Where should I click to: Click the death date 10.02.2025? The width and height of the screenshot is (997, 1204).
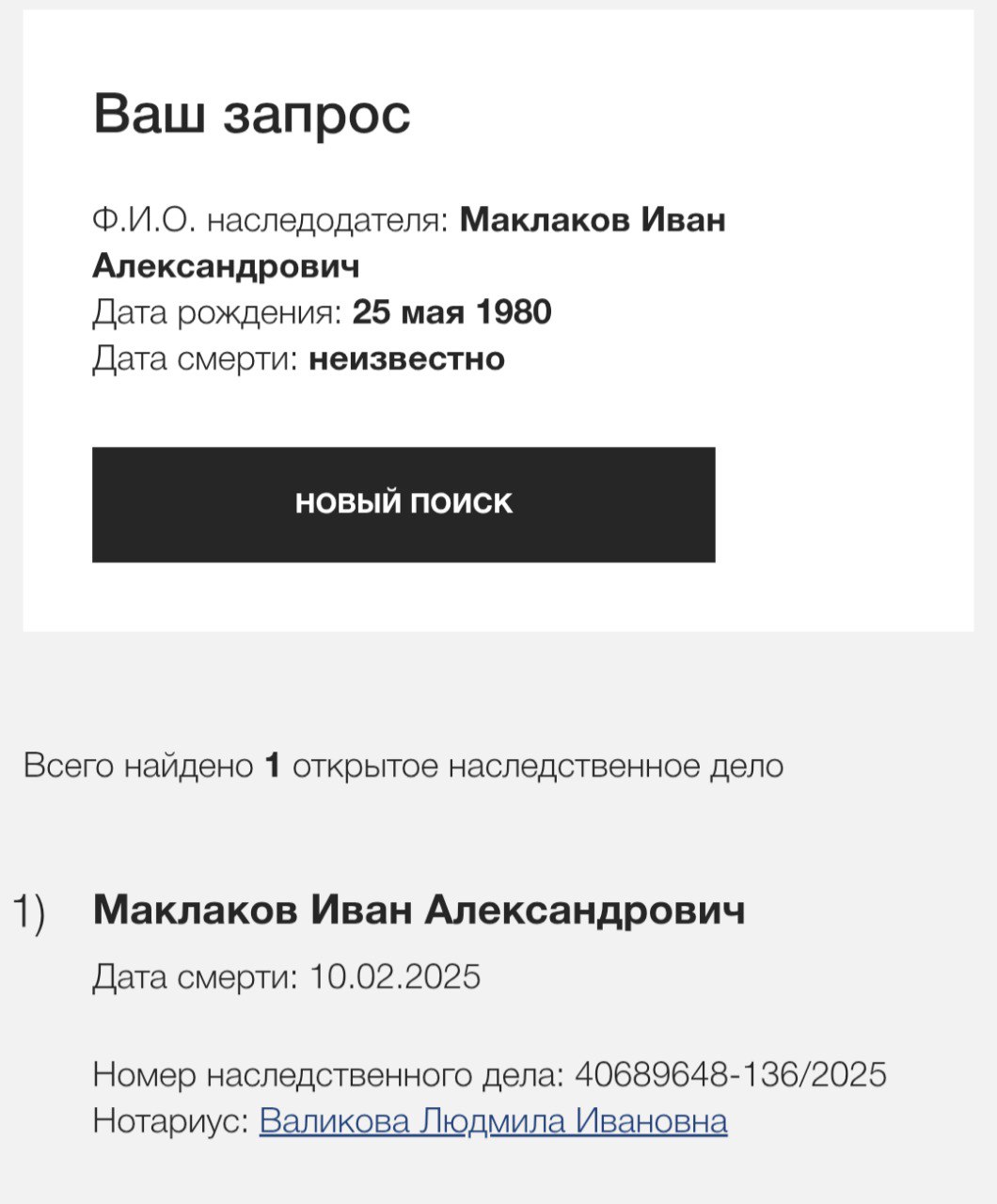coord(395,976)
